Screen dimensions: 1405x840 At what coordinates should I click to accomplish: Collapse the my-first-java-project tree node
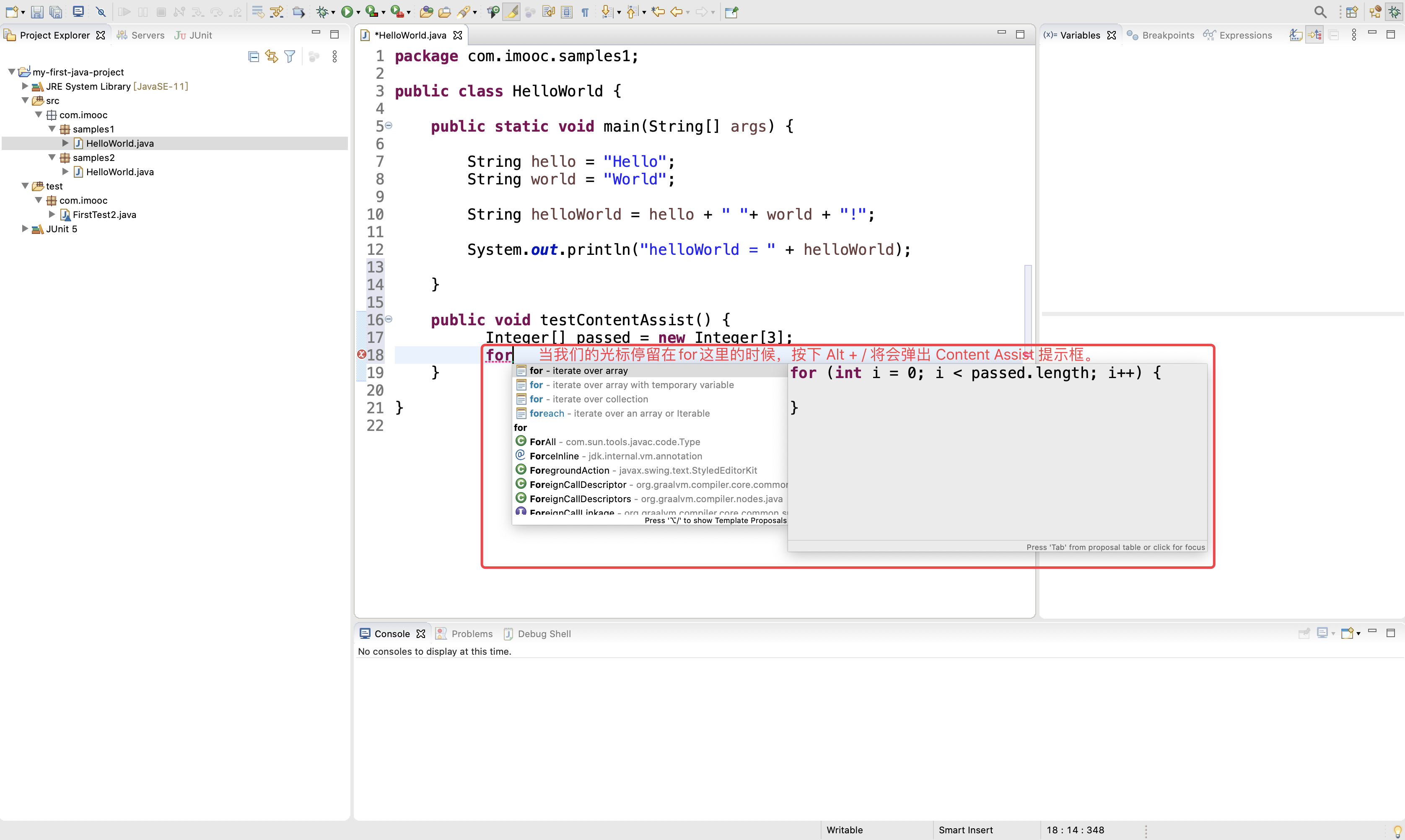(x=11, y=72)
